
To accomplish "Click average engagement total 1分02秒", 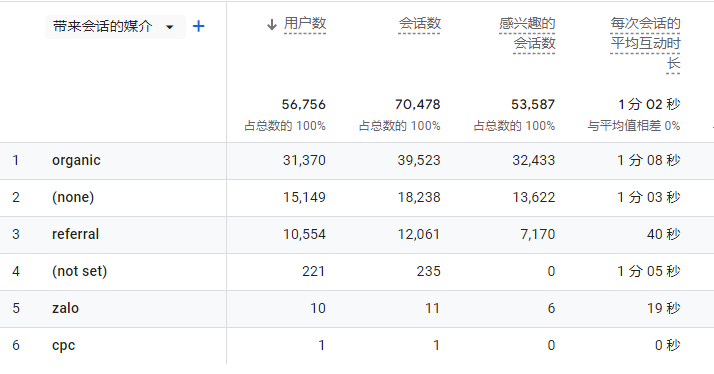I will click(x=649, y=104).
